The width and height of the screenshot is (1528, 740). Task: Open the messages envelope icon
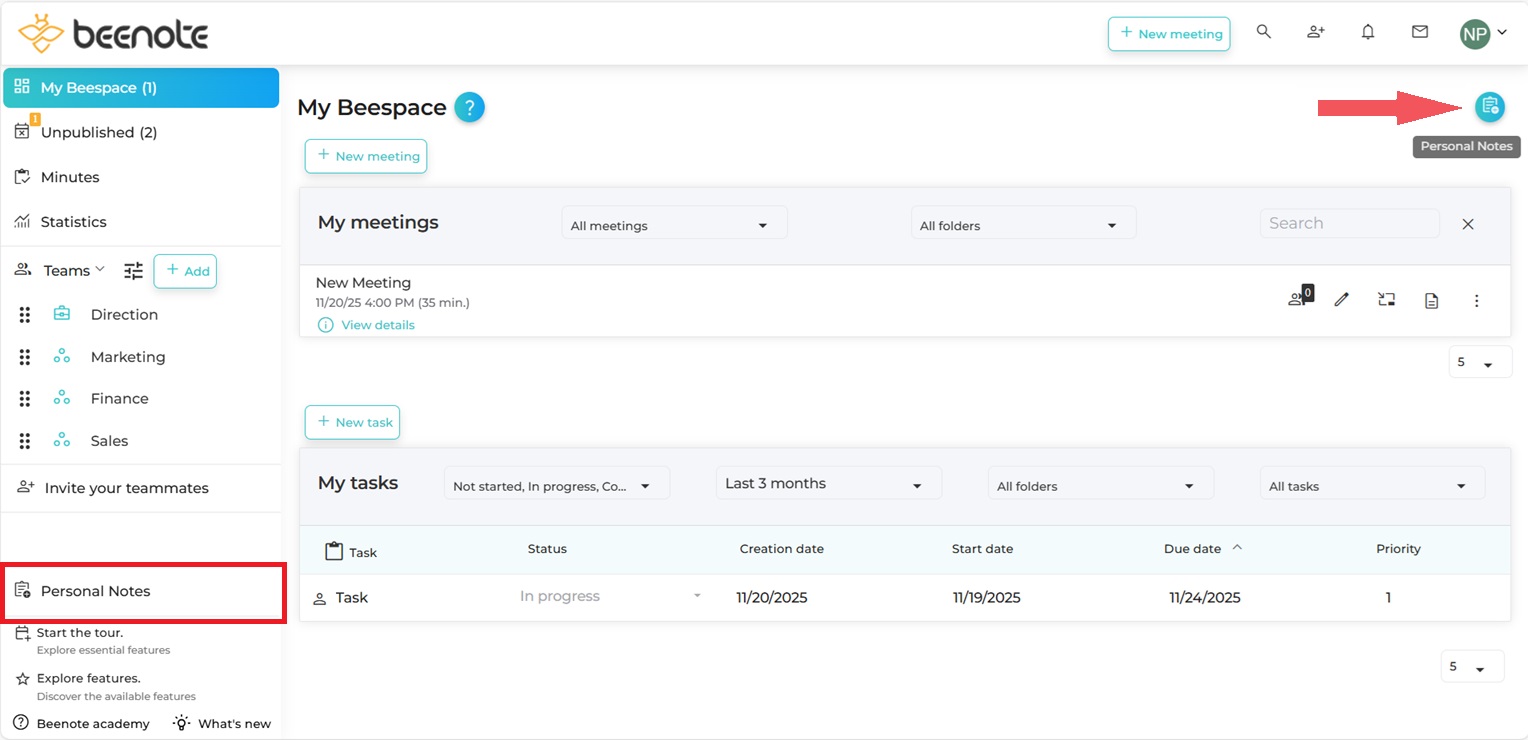1419,31
